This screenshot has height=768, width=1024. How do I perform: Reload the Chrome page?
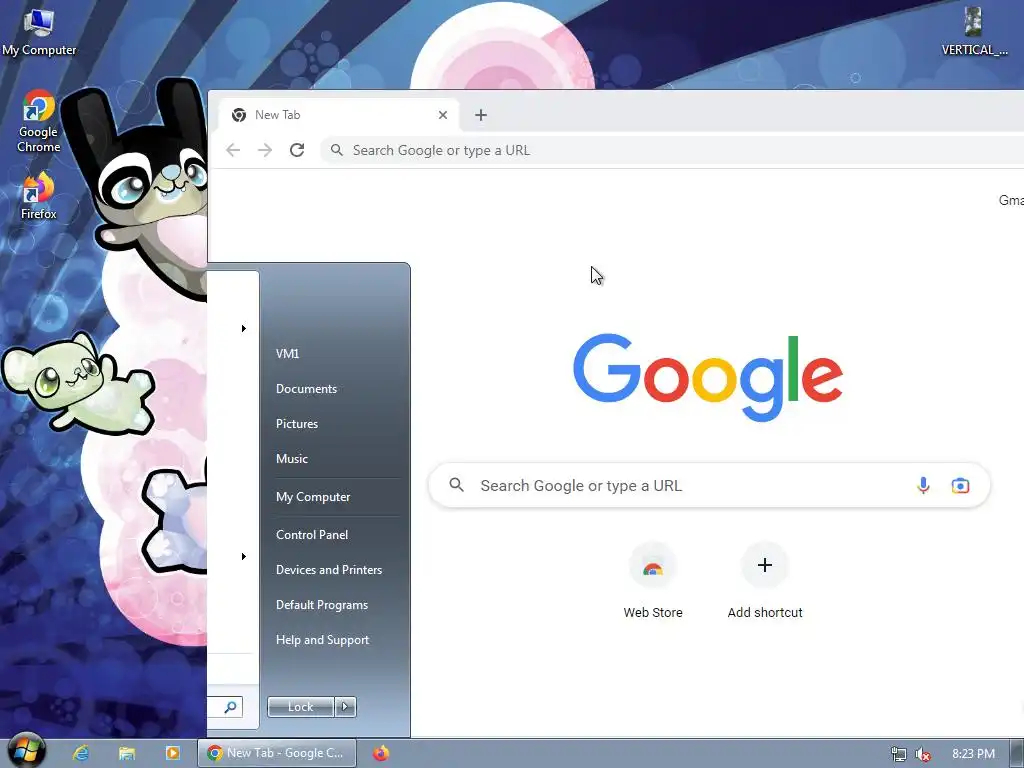[x=297, y=150]
